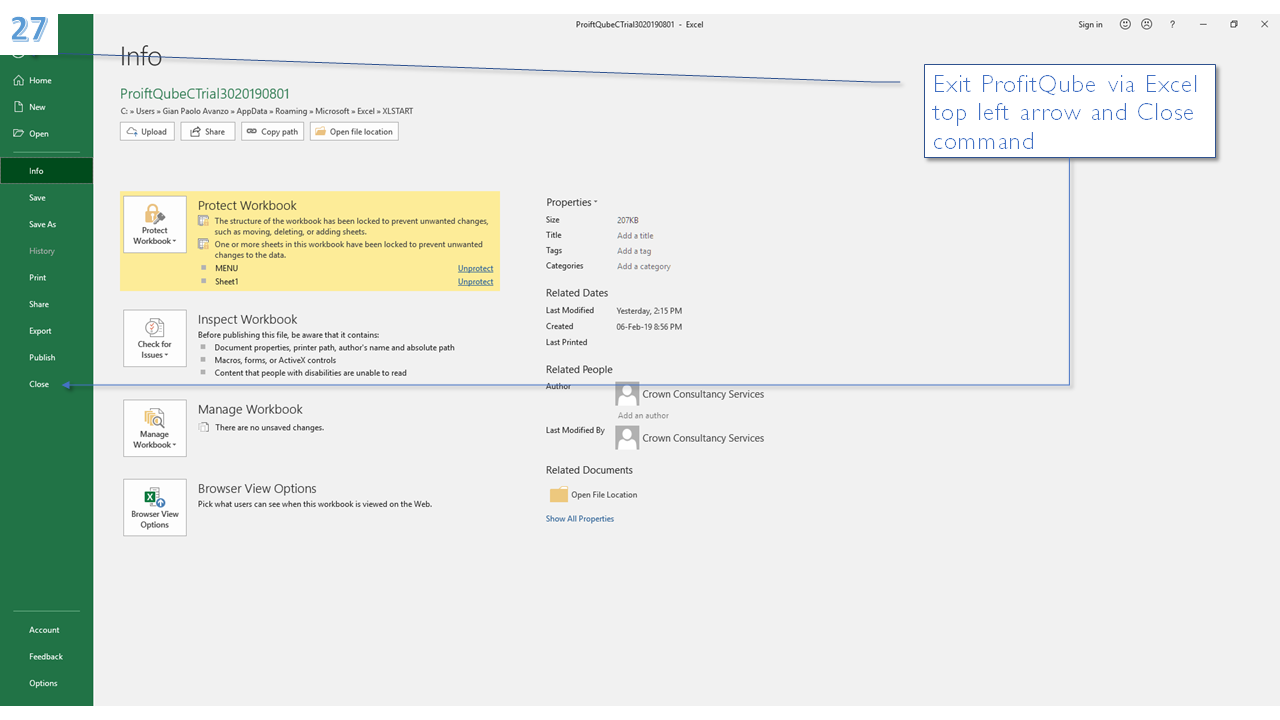
Task: Click the '207KB' size value
Action: coord(628,220)
